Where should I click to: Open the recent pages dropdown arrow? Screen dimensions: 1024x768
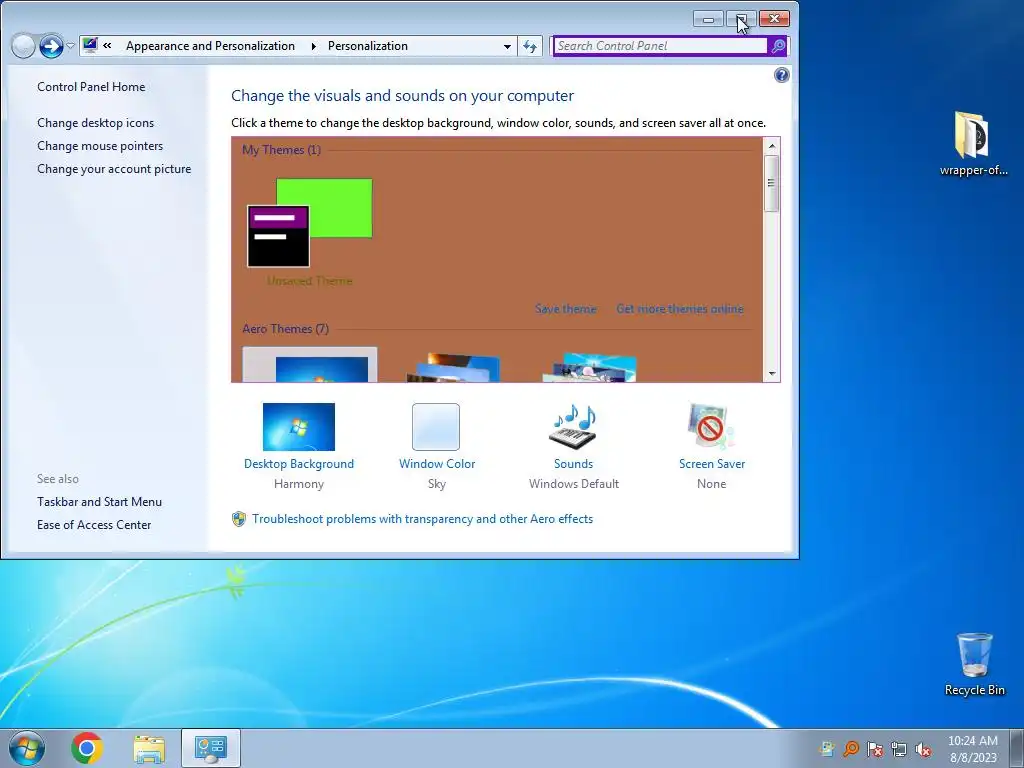coord(70,46)
